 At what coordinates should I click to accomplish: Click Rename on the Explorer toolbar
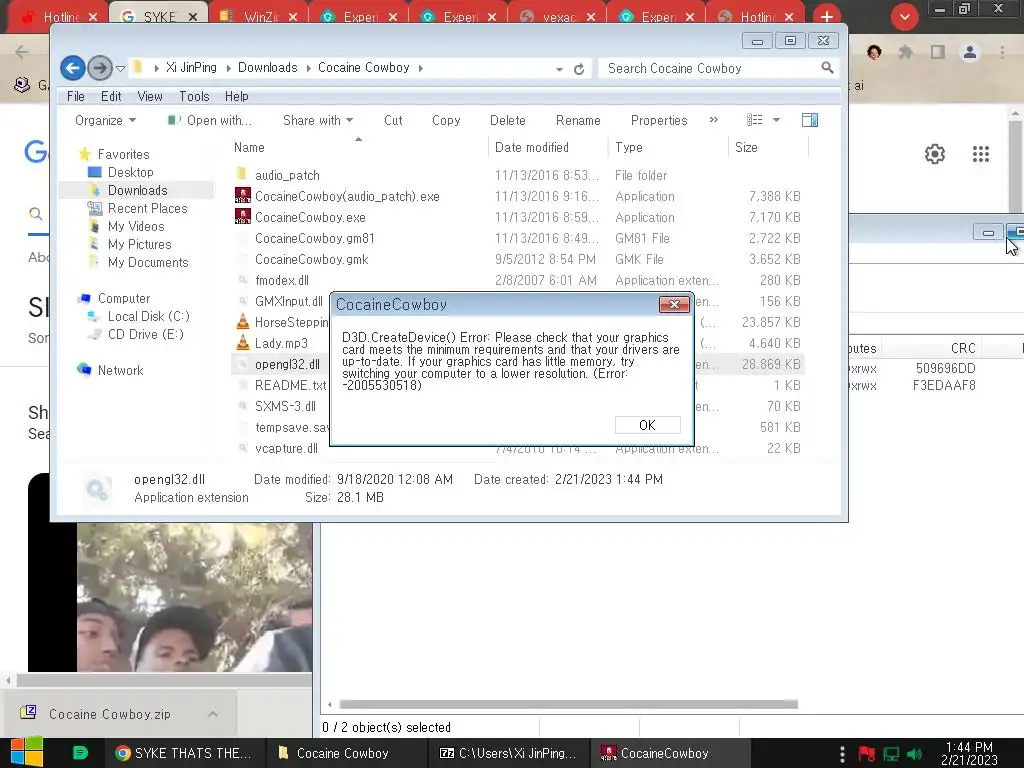578,120
